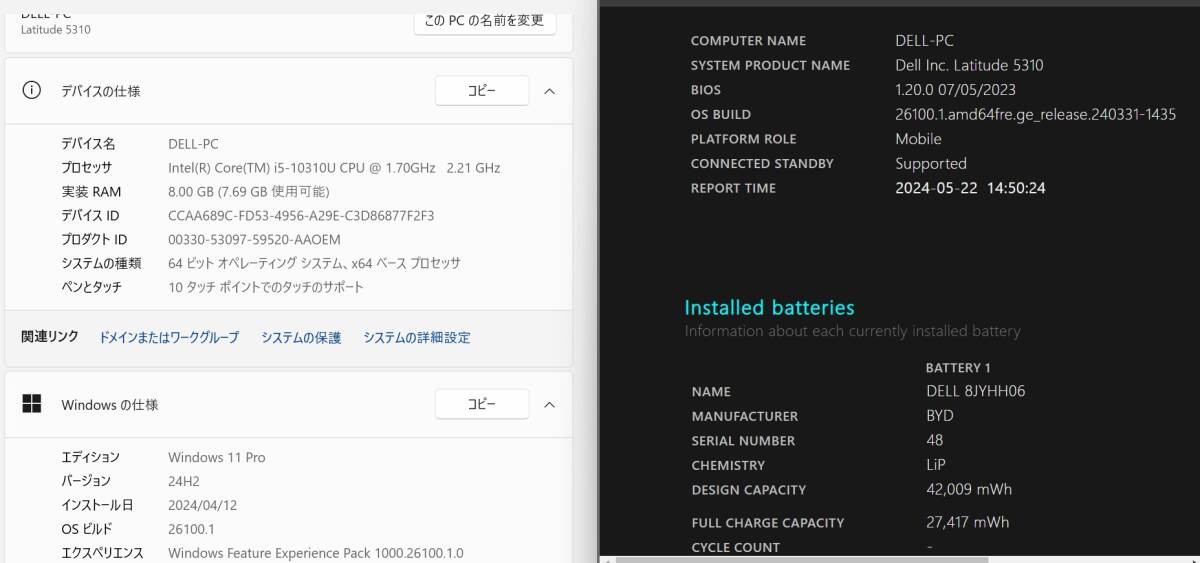Copy device specifications with コピー button
This screenshot has height=563, width=1200.
(482, 91)
